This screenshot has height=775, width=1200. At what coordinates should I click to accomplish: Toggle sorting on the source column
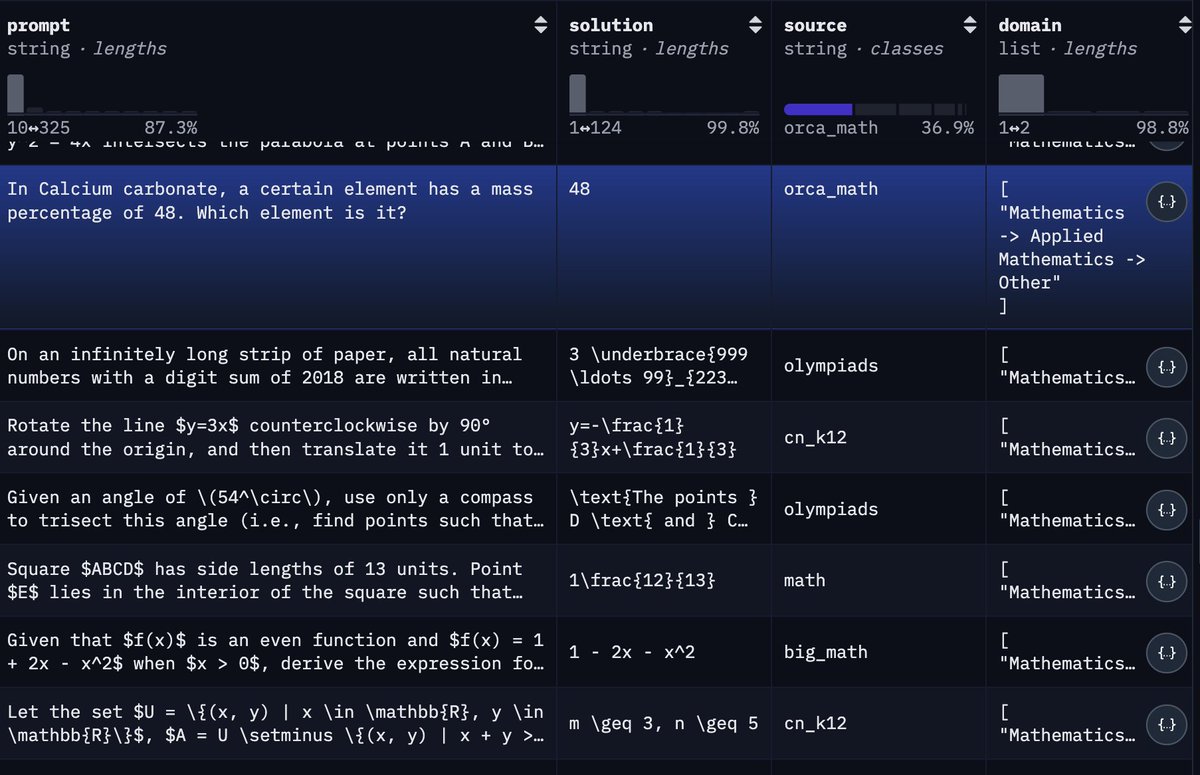tap(969, 25)
